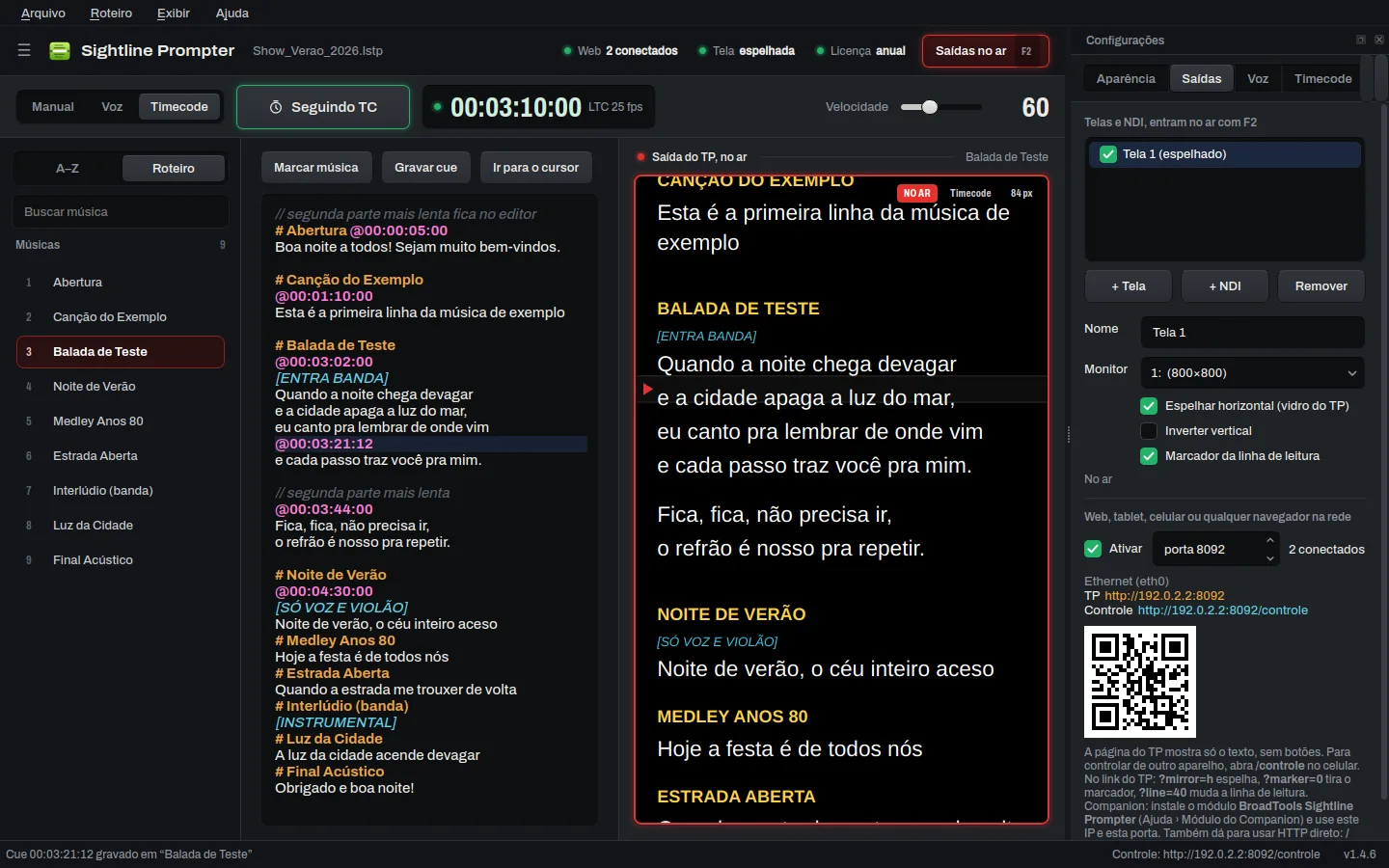
Task: Enable Inverter vertical checkbox
Action: (x=1149, y=431)
